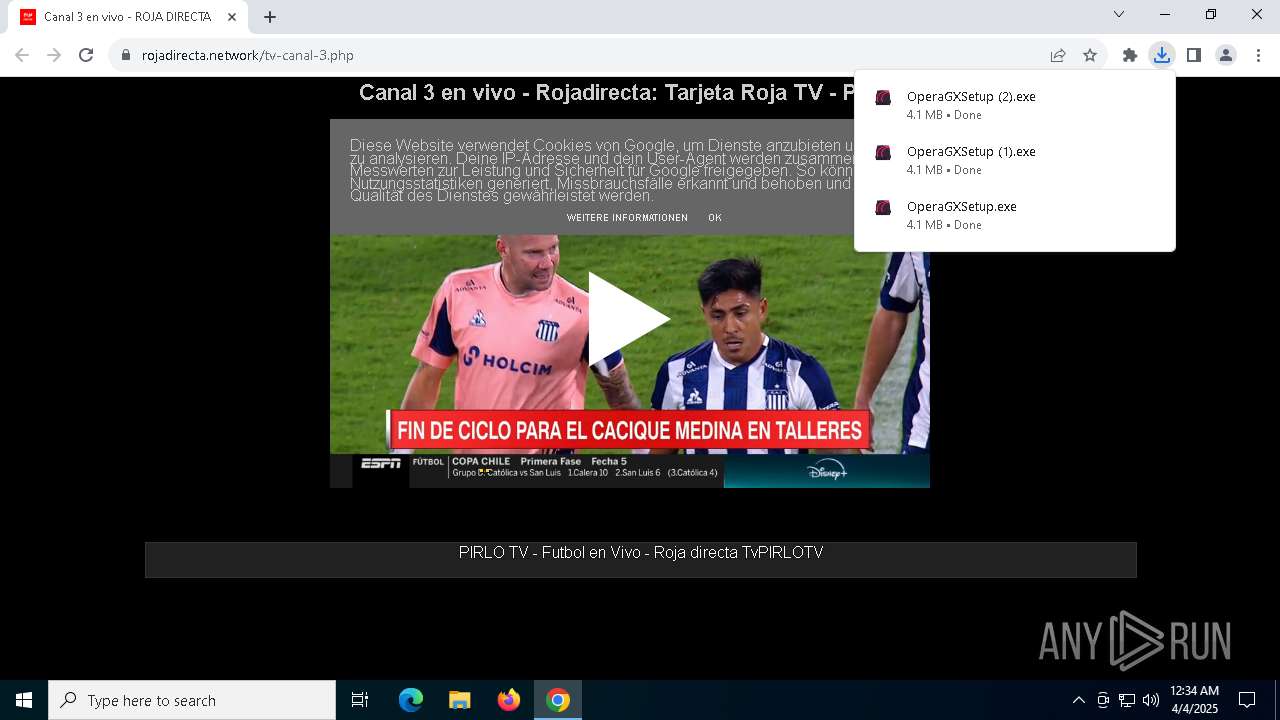The height and width of the screenshot is (720, 1280).
Task: Click the Canal 3 en vivo heading
Action: click(606, 93)
